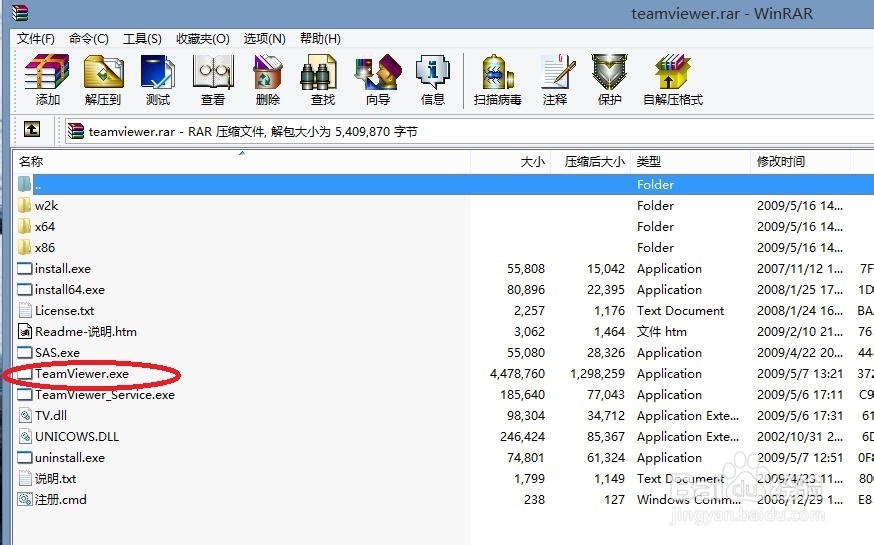Click the UNICOWS.DLL file icon
The height and width of the screenshot is (545, 874).
(x=25, y=436)
